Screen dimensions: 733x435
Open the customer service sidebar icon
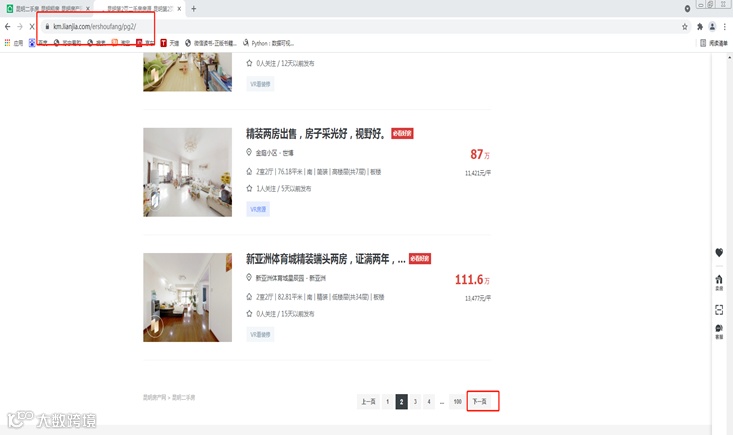(719, 331)
